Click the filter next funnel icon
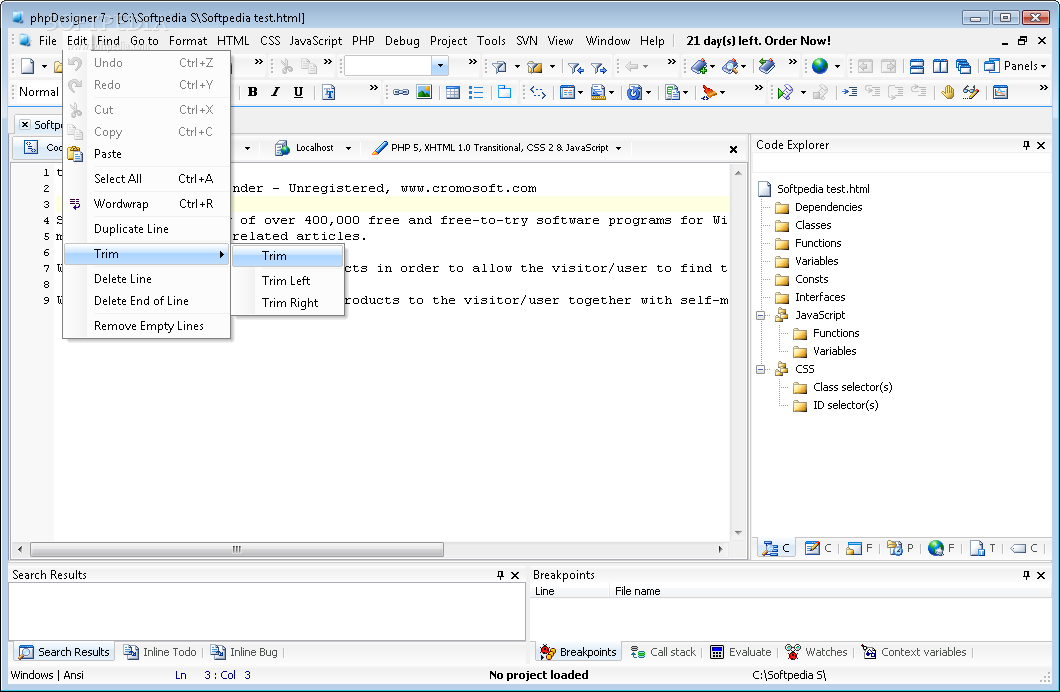 click(598, 67)
